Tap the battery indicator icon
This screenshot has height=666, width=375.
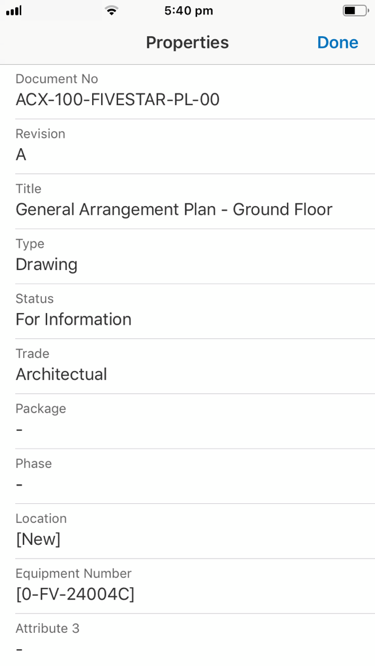pos(356,11)
